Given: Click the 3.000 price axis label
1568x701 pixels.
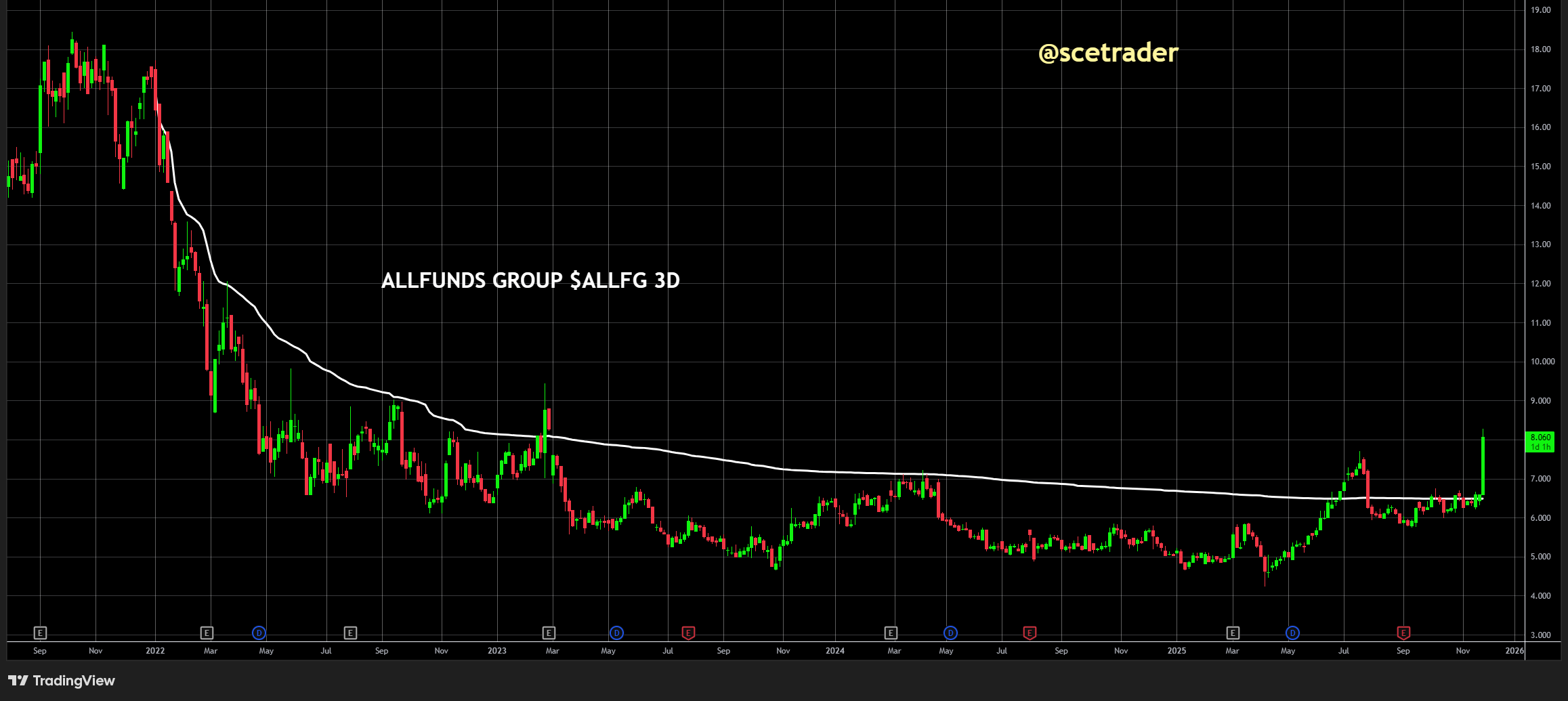Looking at the screenshot, I should click(x=1541, y=635).
